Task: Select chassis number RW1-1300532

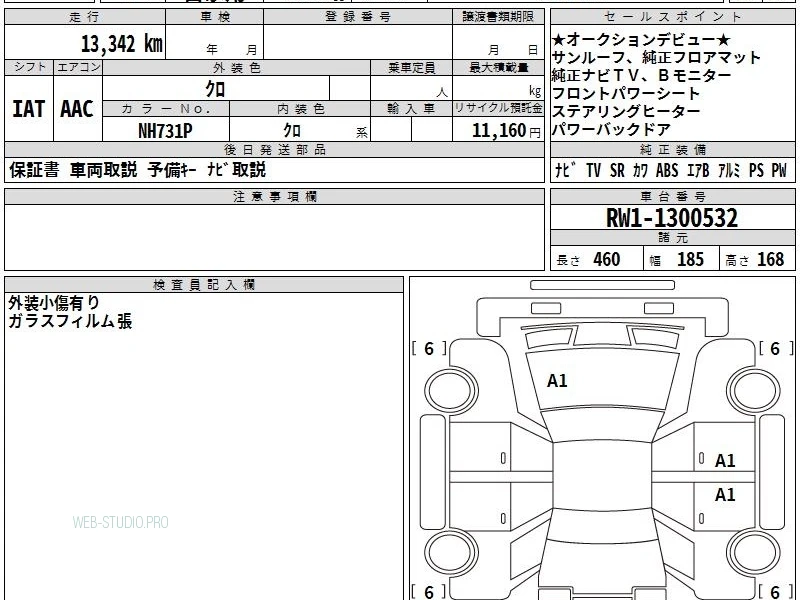Action: (x=672, y=218)
